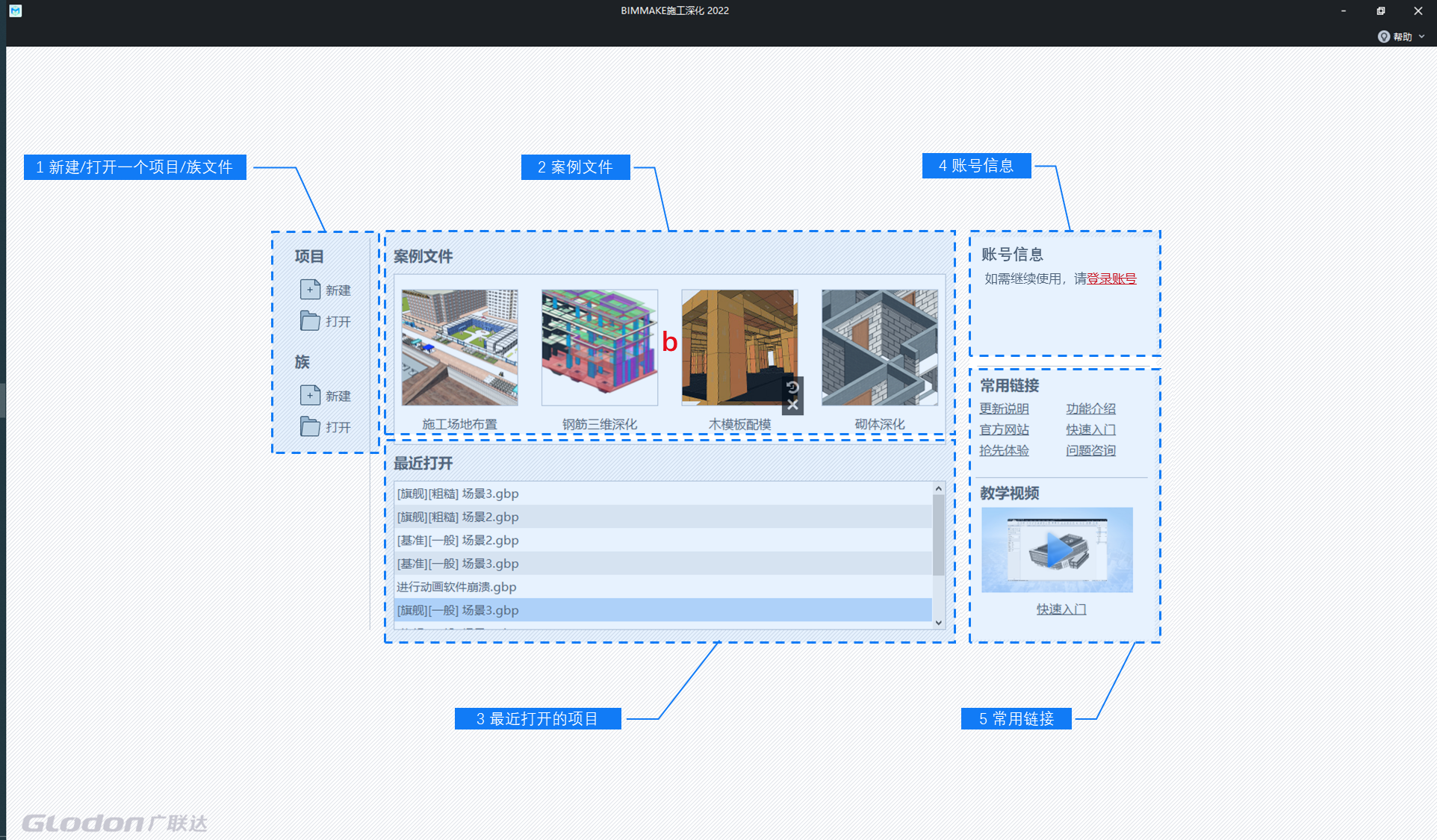Screen dimensions: 1437x840
Task: Click 新建 label under 项目
Action: point(338,290)
